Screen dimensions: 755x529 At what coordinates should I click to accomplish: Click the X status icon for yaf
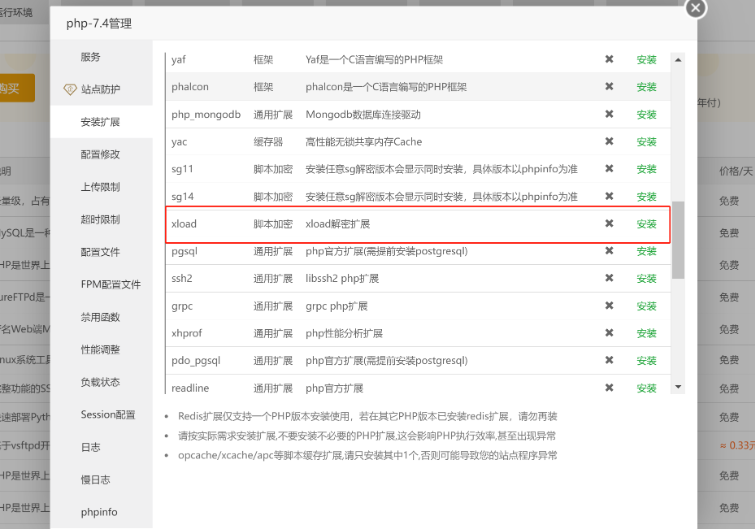point(609,59)
